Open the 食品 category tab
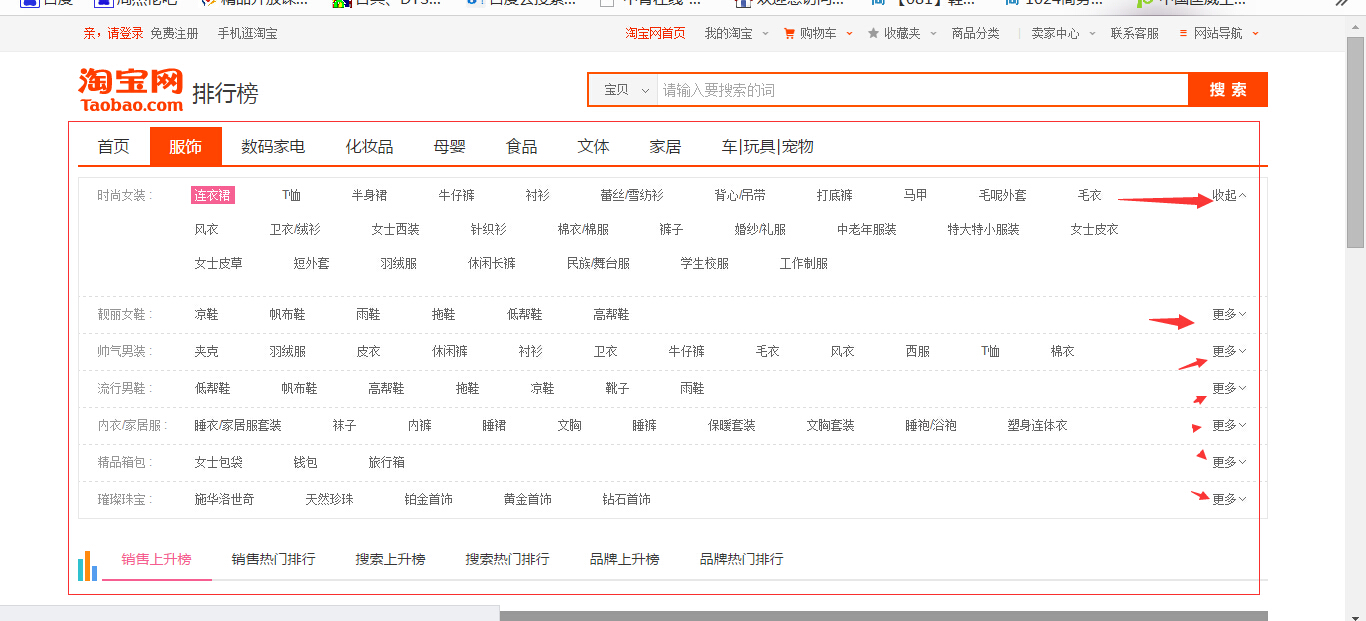 point(521,147)
